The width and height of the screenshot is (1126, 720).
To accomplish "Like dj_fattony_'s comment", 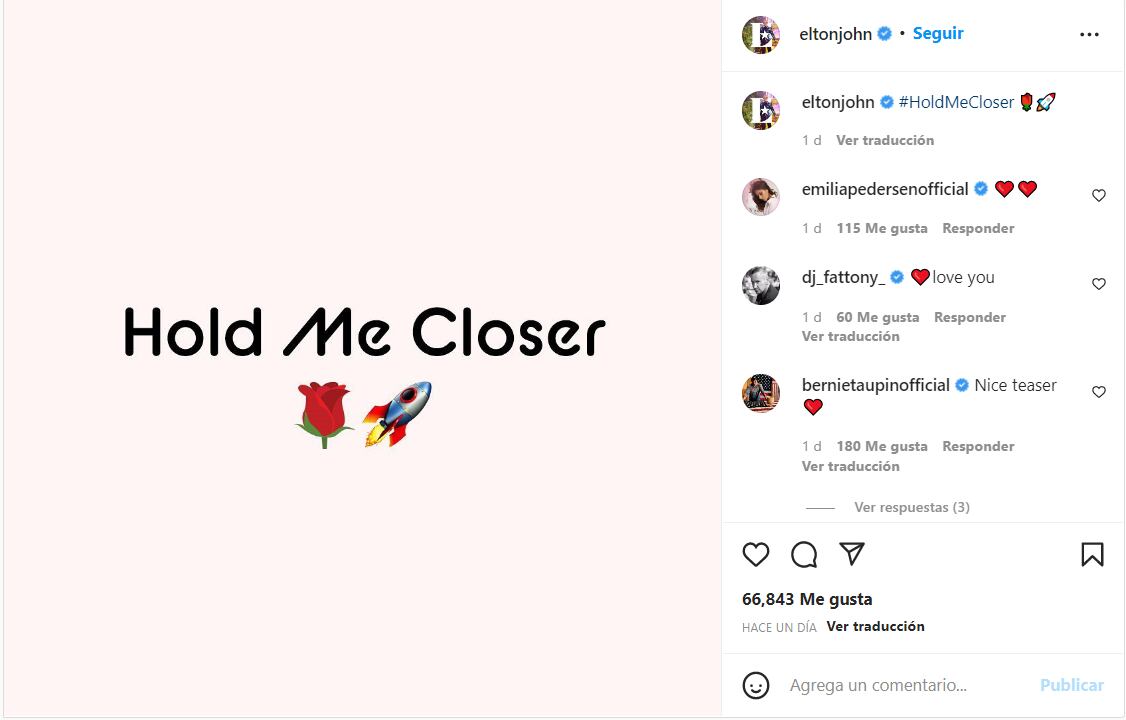I will [x=1098, y=284].
